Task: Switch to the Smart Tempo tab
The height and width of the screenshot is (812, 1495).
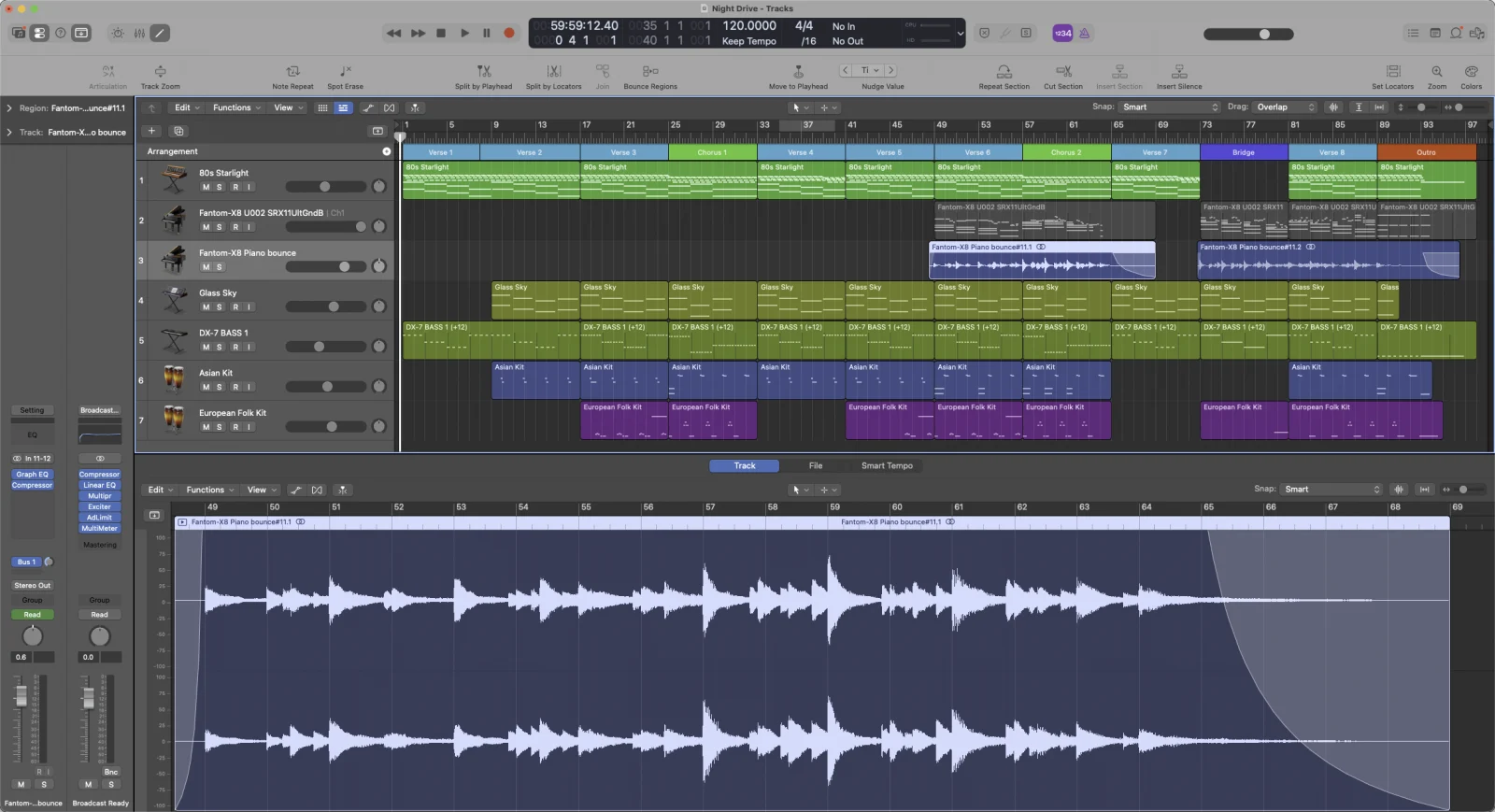Action: (x=887, y=465)
